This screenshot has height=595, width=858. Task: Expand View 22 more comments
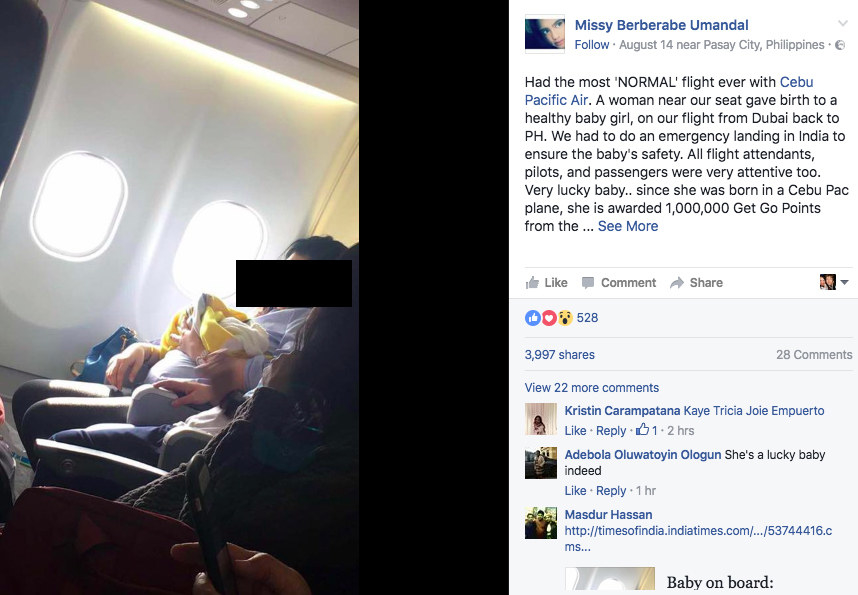pos(592,388)
